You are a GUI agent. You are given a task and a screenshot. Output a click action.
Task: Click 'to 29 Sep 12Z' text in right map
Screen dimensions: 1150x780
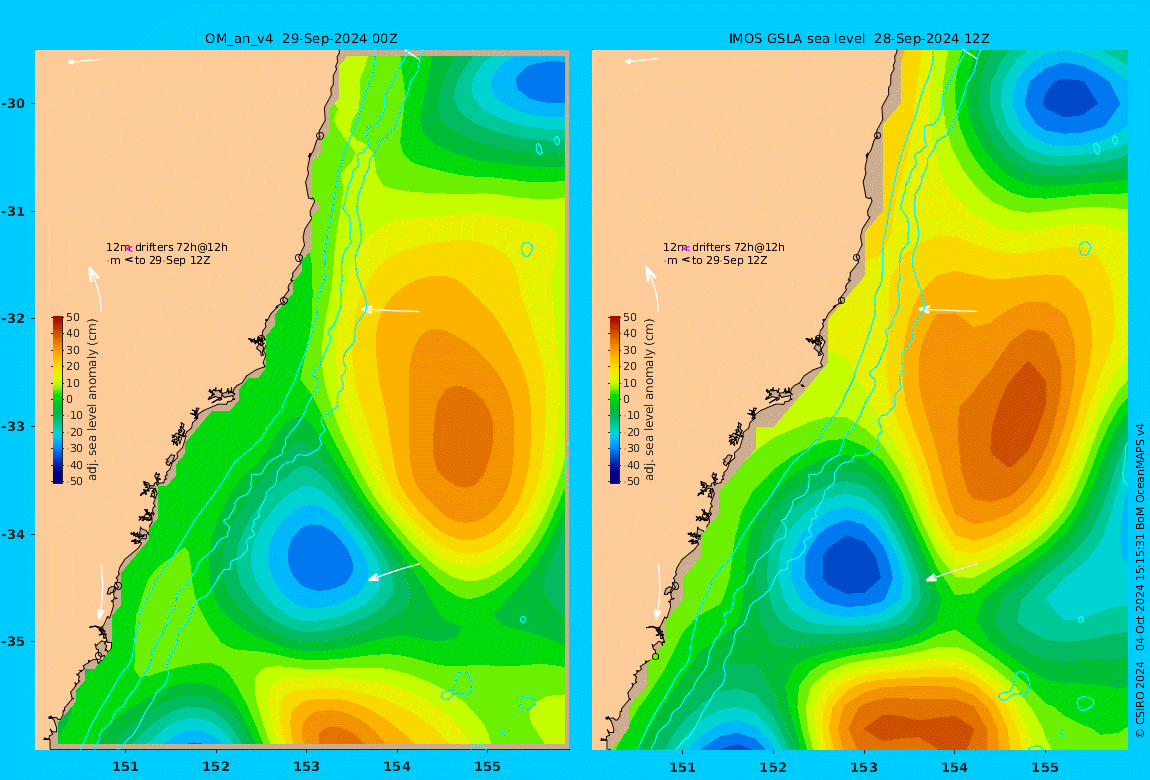click(730, 260)
